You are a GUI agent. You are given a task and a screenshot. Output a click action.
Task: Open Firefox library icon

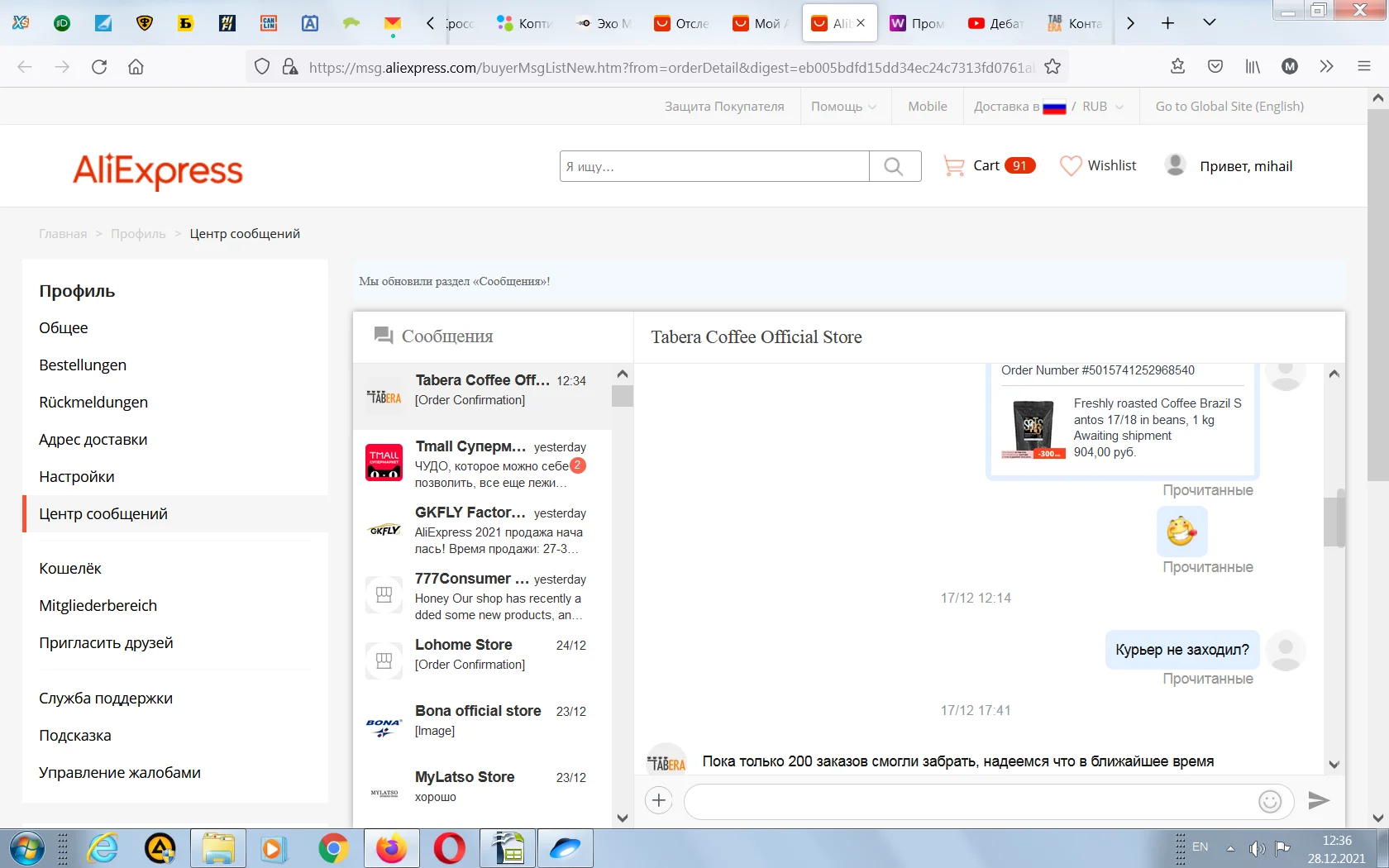1253,67
